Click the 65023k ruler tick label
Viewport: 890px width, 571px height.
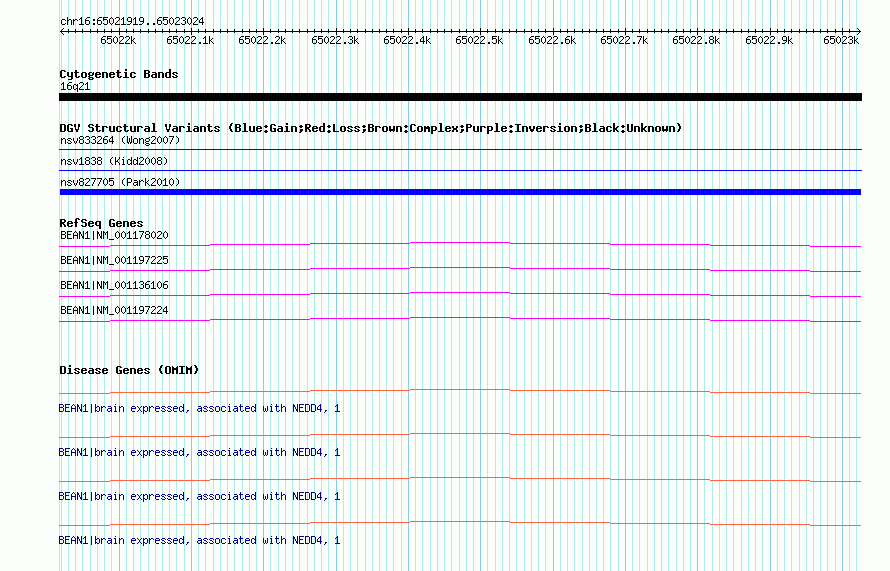[841, 40]
